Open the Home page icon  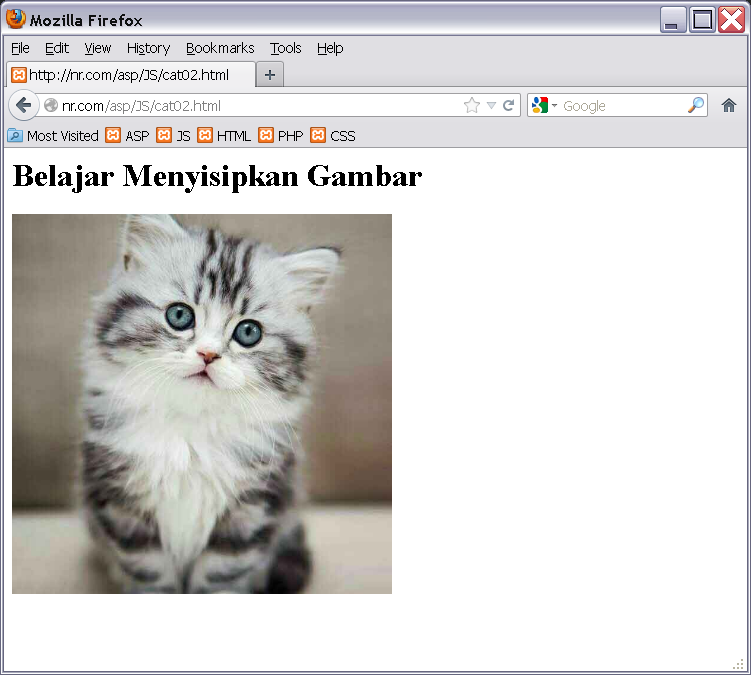tap(728, 105)
